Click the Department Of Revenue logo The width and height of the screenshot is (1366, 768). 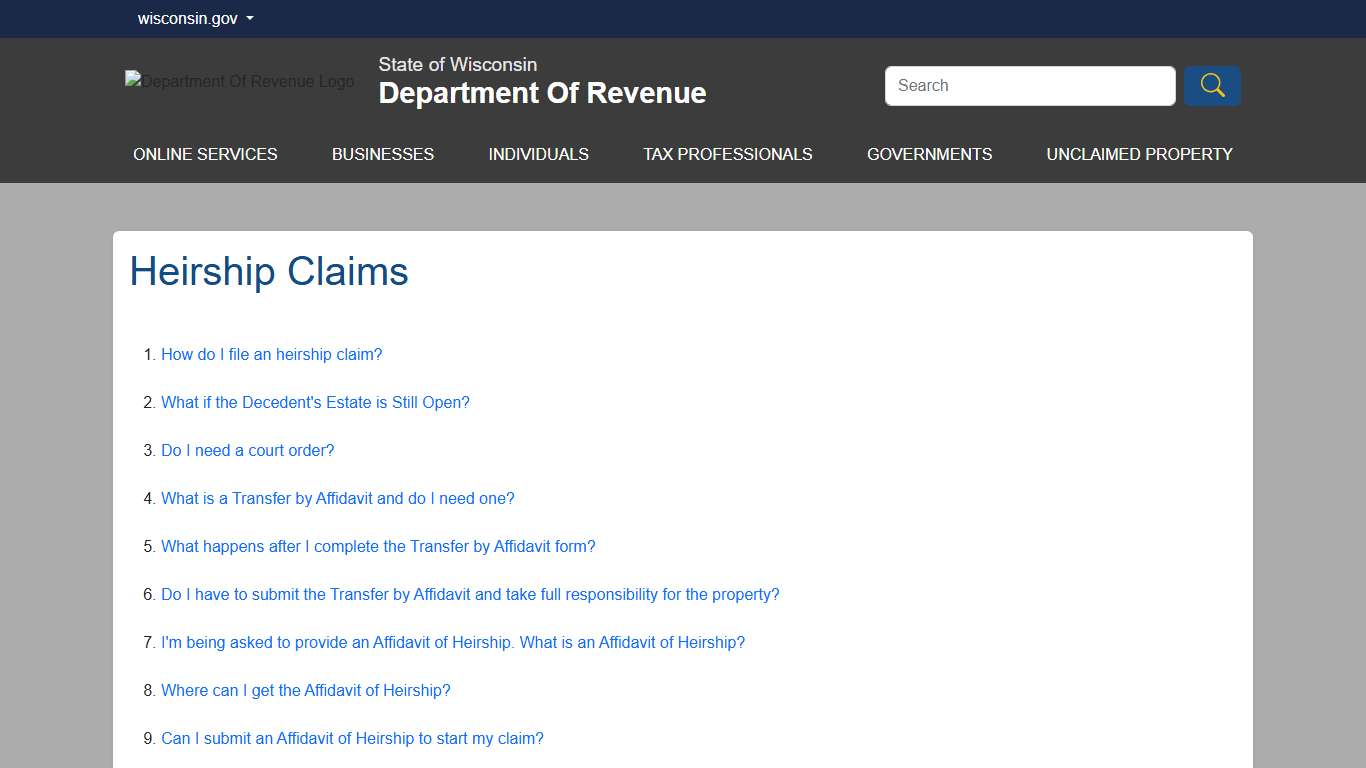coord(239,81)
